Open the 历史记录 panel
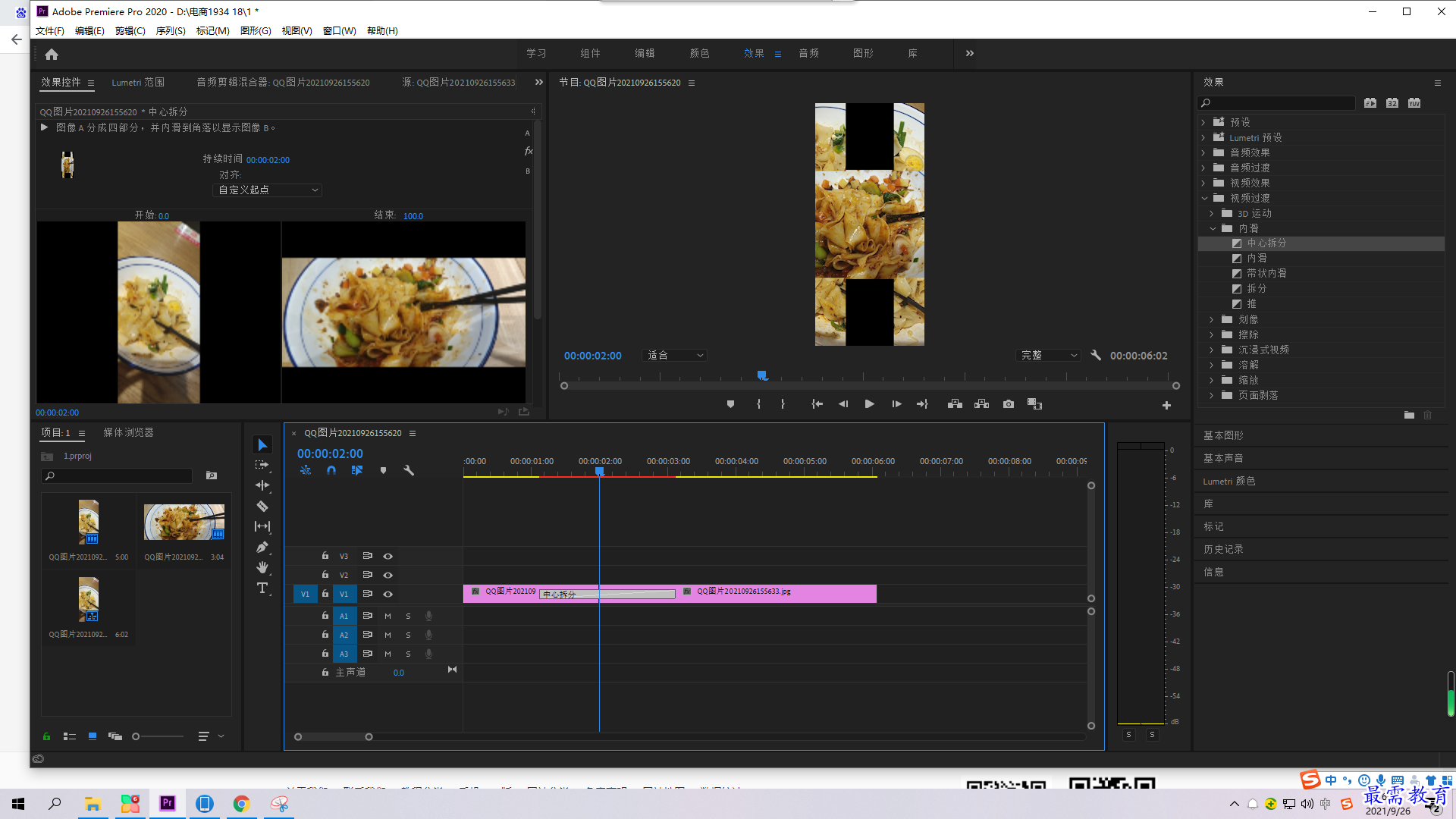Screen dimensions: 1456x819 1223,549
